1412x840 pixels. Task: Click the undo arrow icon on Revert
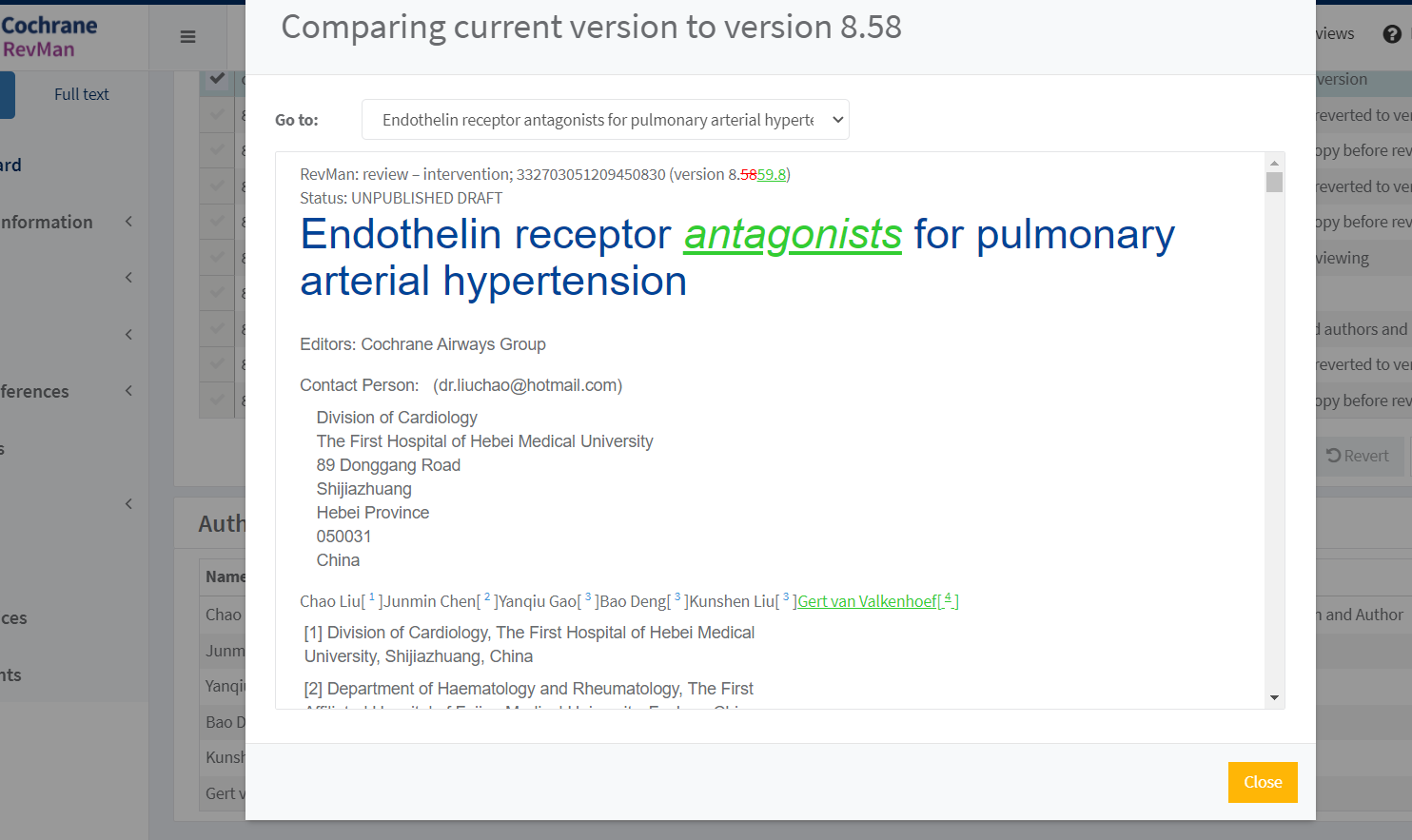tap(1334, 456)
